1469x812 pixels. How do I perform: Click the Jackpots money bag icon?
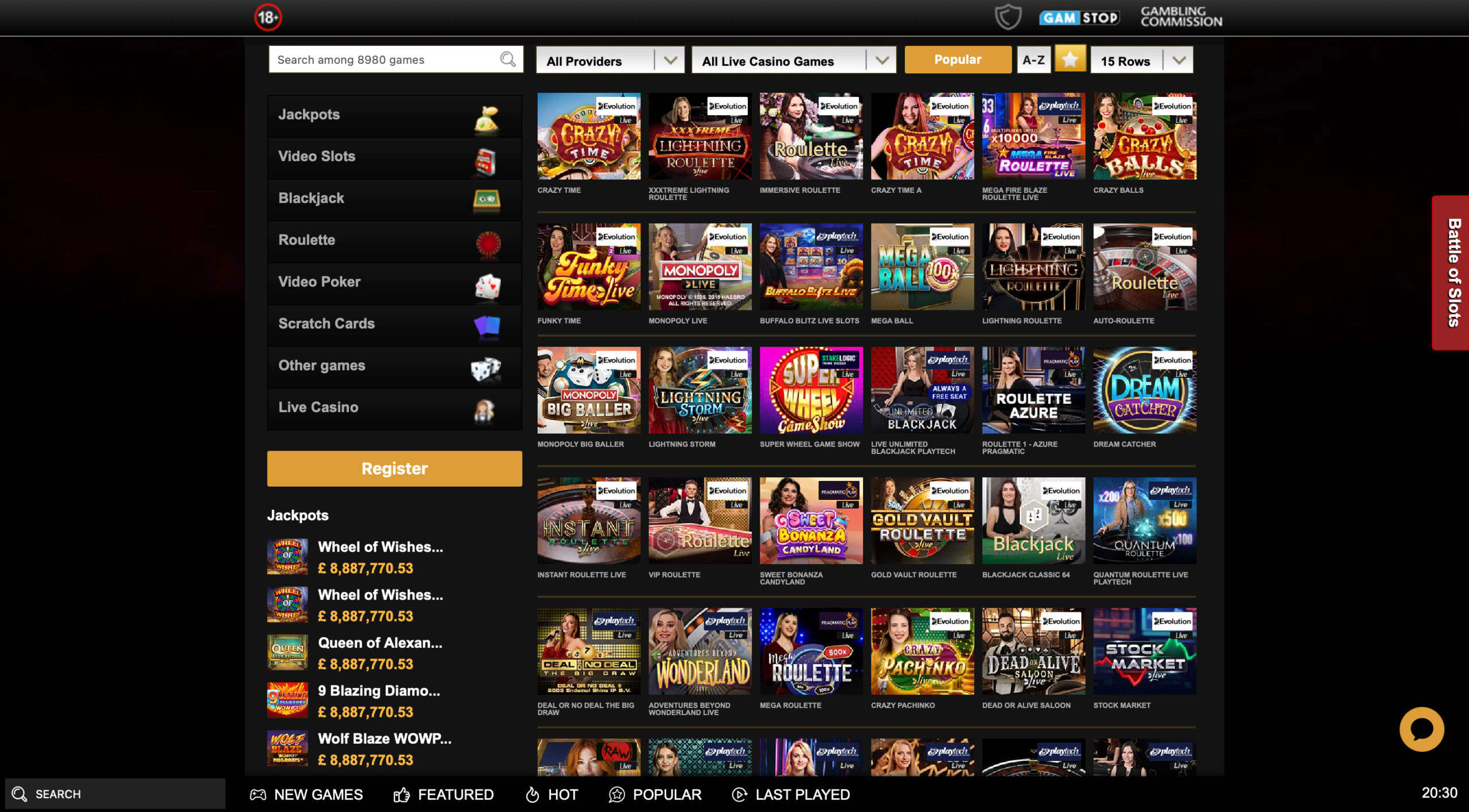(x=487, y=119)
